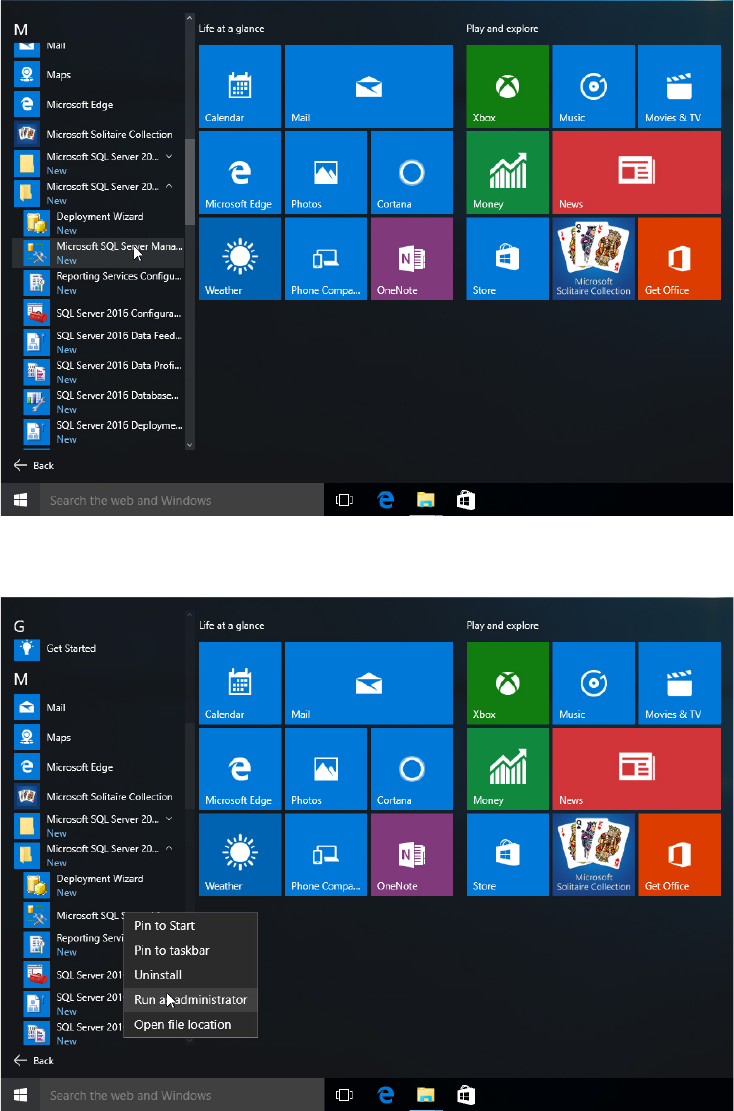Open News tile in lower screenshot
734x1111 pixels.
pos(636,769)
